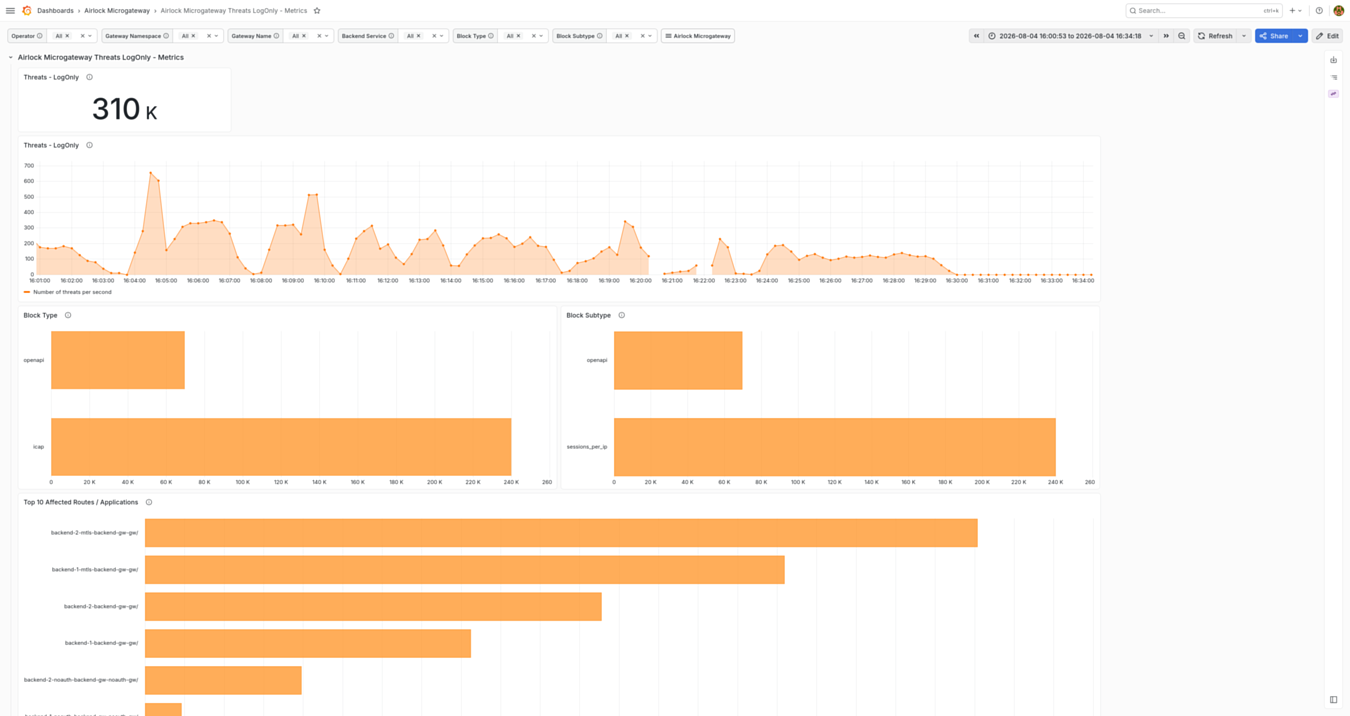Show info for Block Type panel
The height and width of the screenshot is (716, 1350).
pyautogui.click(x=68, y=315)
